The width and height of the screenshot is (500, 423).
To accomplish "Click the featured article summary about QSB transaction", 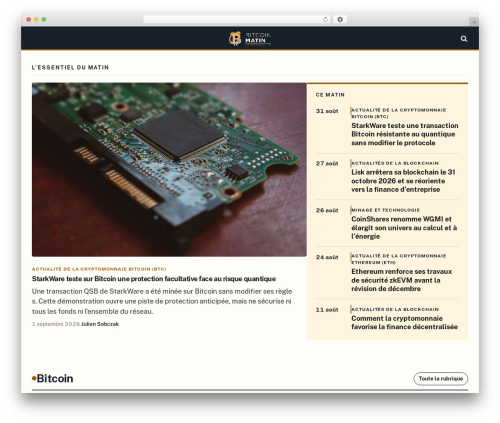I will click(162, 301).
